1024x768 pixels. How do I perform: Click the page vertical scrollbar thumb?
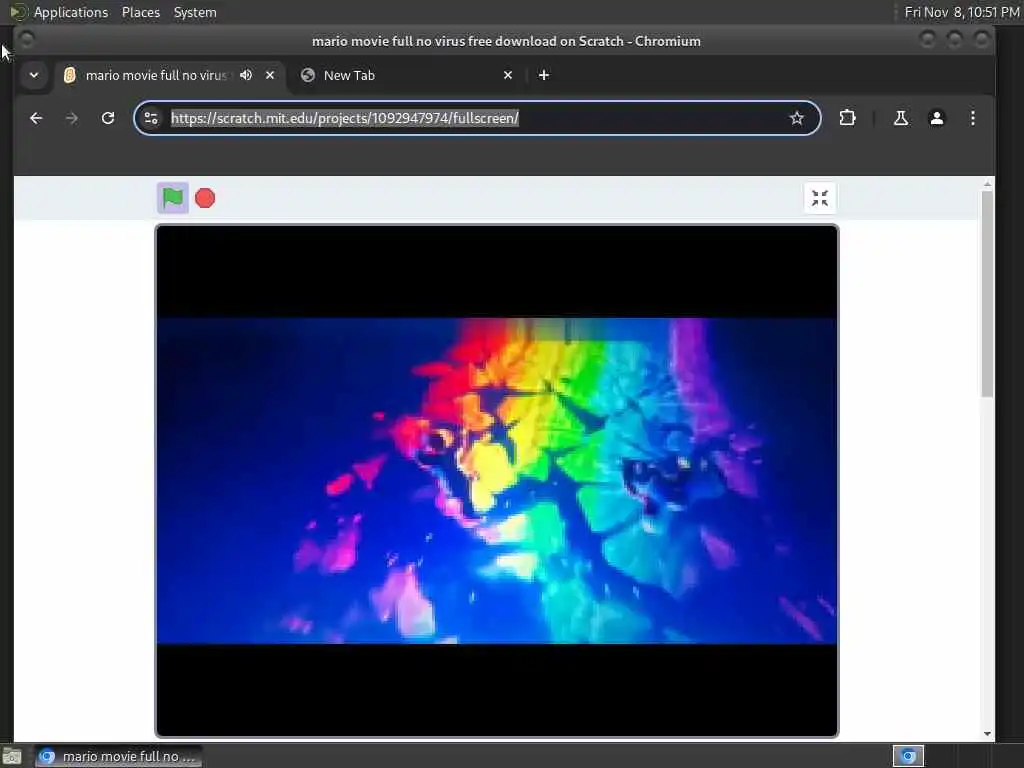pyautogui.click(x=987, y=294)
